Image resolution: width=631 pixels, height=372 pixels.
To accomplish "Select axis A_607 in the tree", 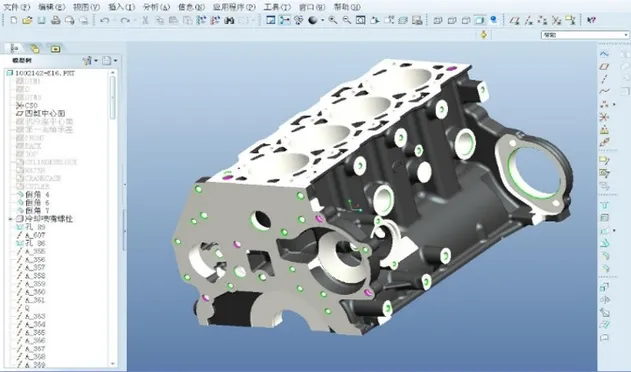I will (x=31, y=236).
